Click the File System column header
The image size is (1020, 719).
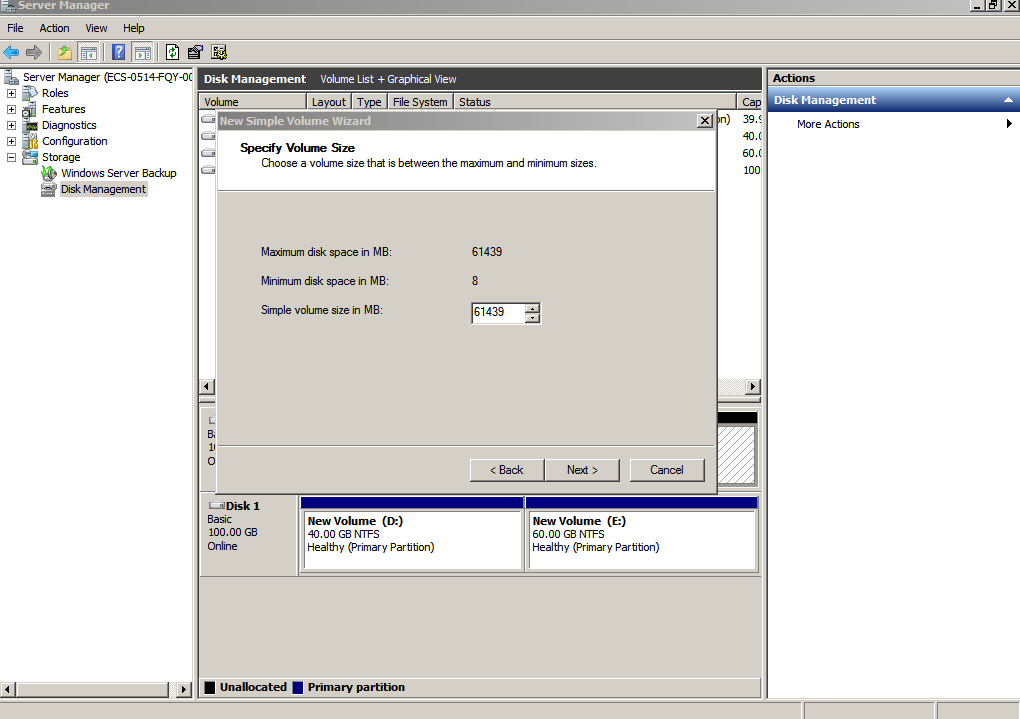tap(420, 102)
